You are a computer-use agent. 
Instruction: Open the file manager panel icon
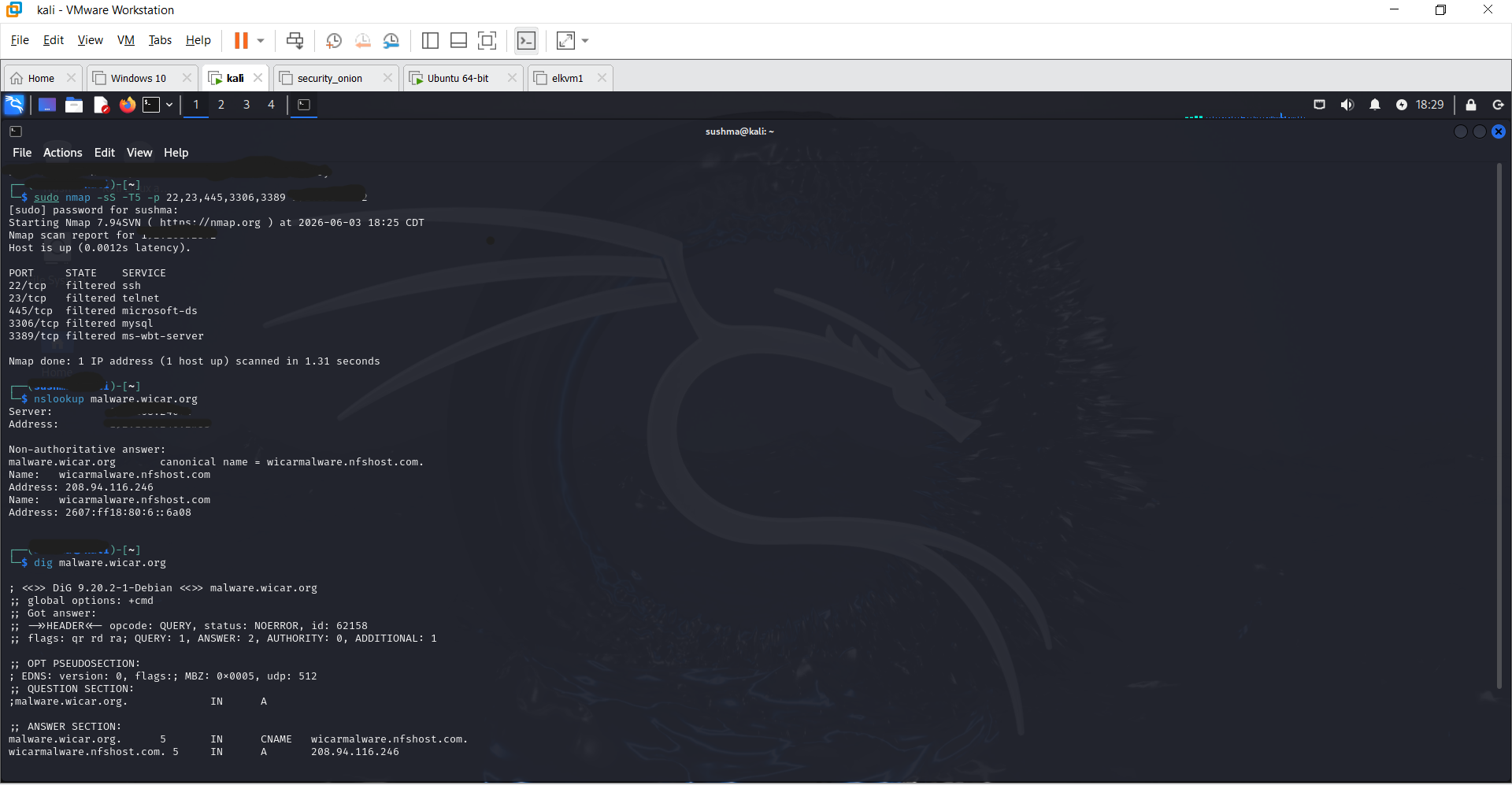pos(74,105)
